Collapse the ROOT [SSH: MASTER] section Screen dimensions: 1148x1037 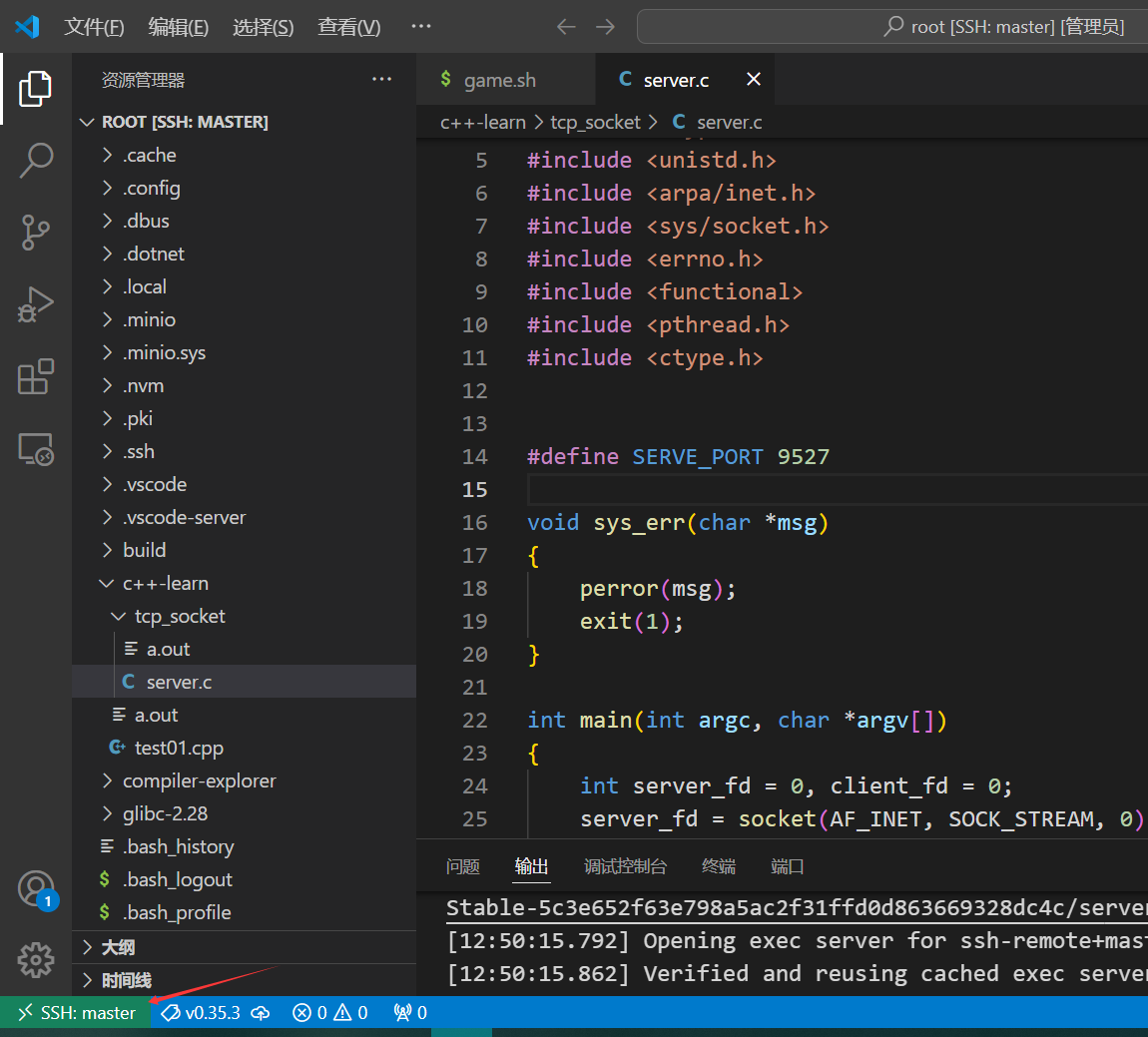click(244, 122)
